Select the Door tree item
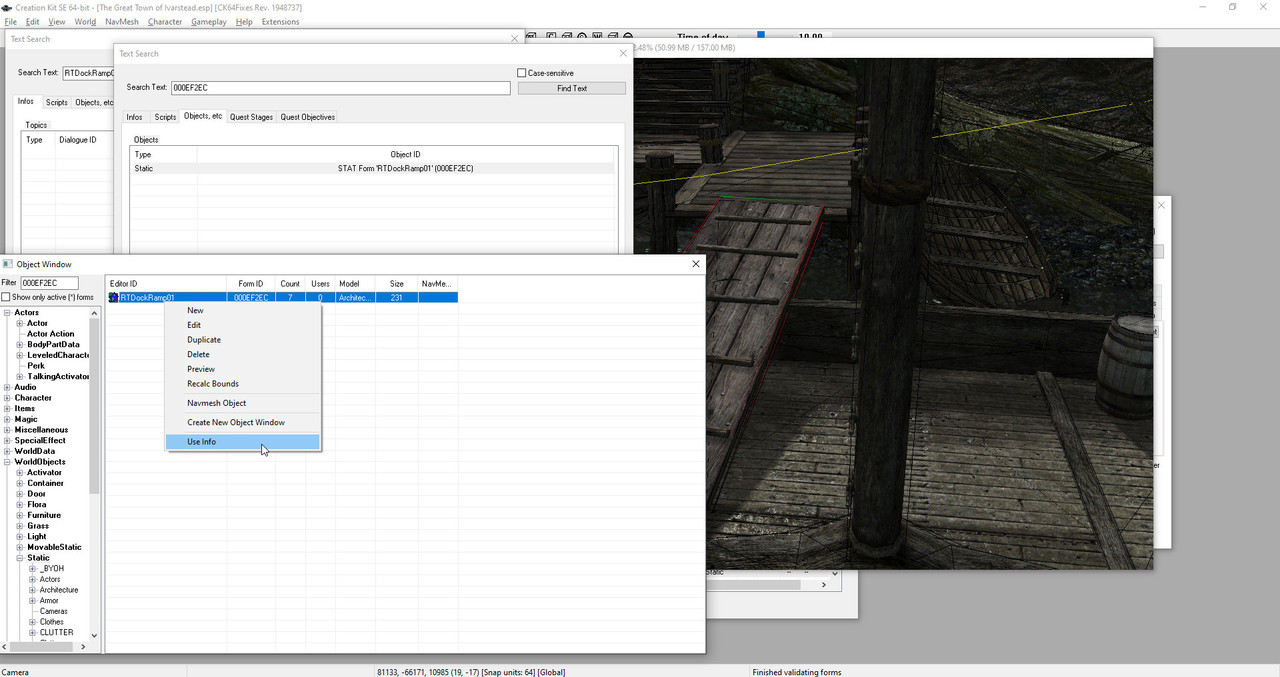The image size is (1280, 677). [x=36, y=494]
